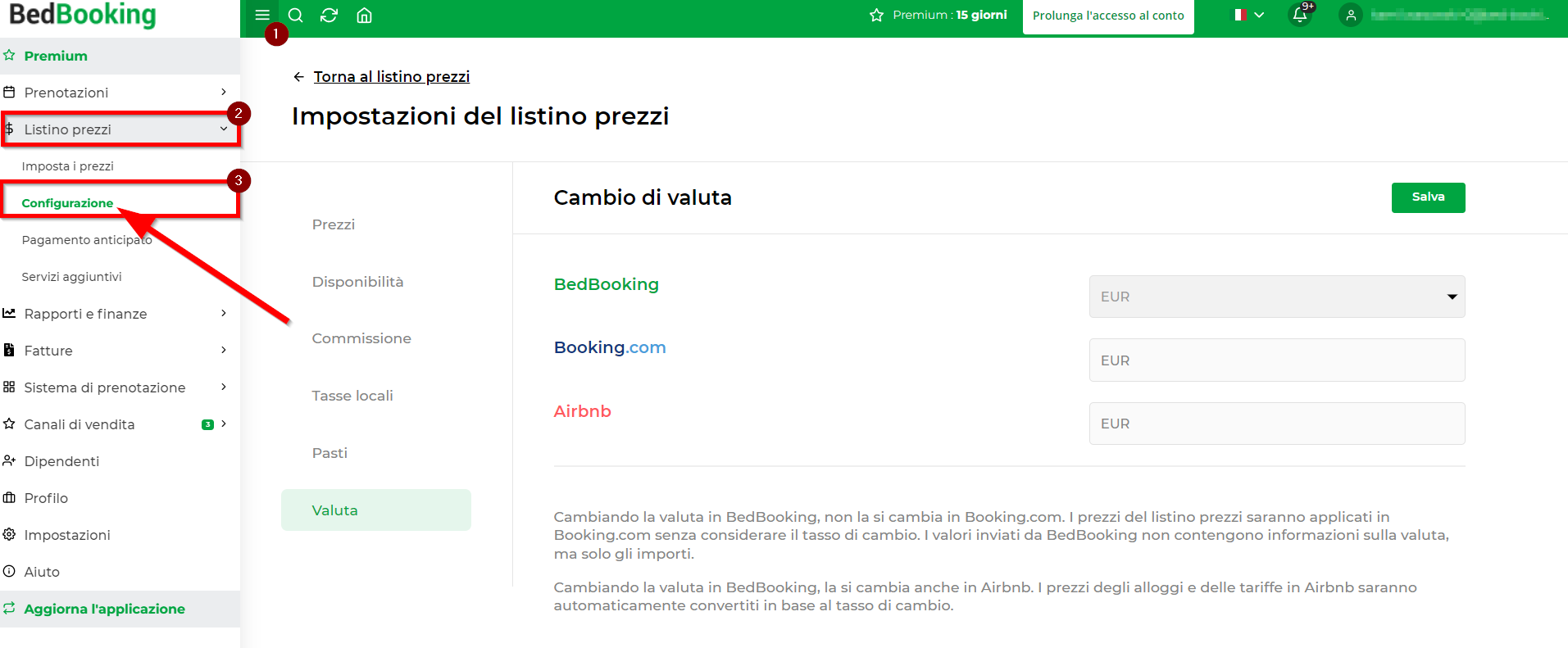Click the Canali di vendita badge 3

pyautogui.click(x=207, y=424)
